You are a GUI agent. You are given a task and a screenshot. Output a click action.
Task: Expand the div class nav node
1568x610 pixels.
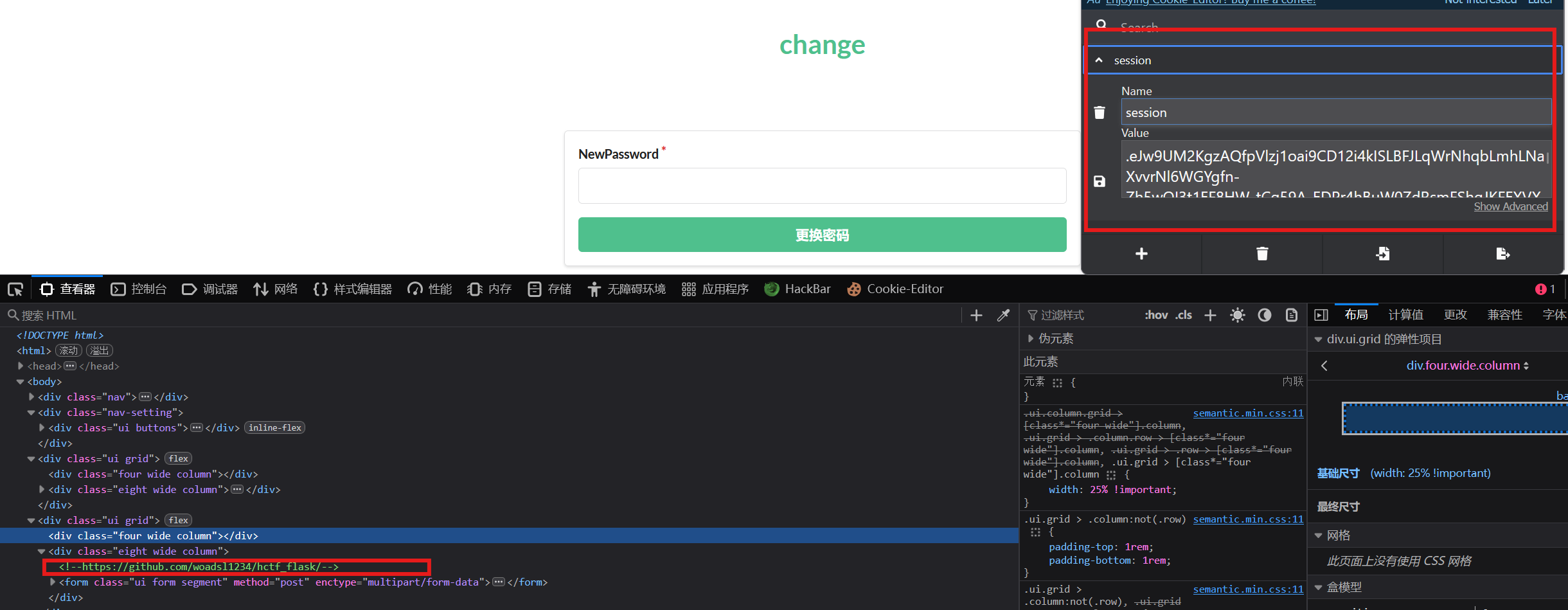pyautogui.click(x=31, y=397)
